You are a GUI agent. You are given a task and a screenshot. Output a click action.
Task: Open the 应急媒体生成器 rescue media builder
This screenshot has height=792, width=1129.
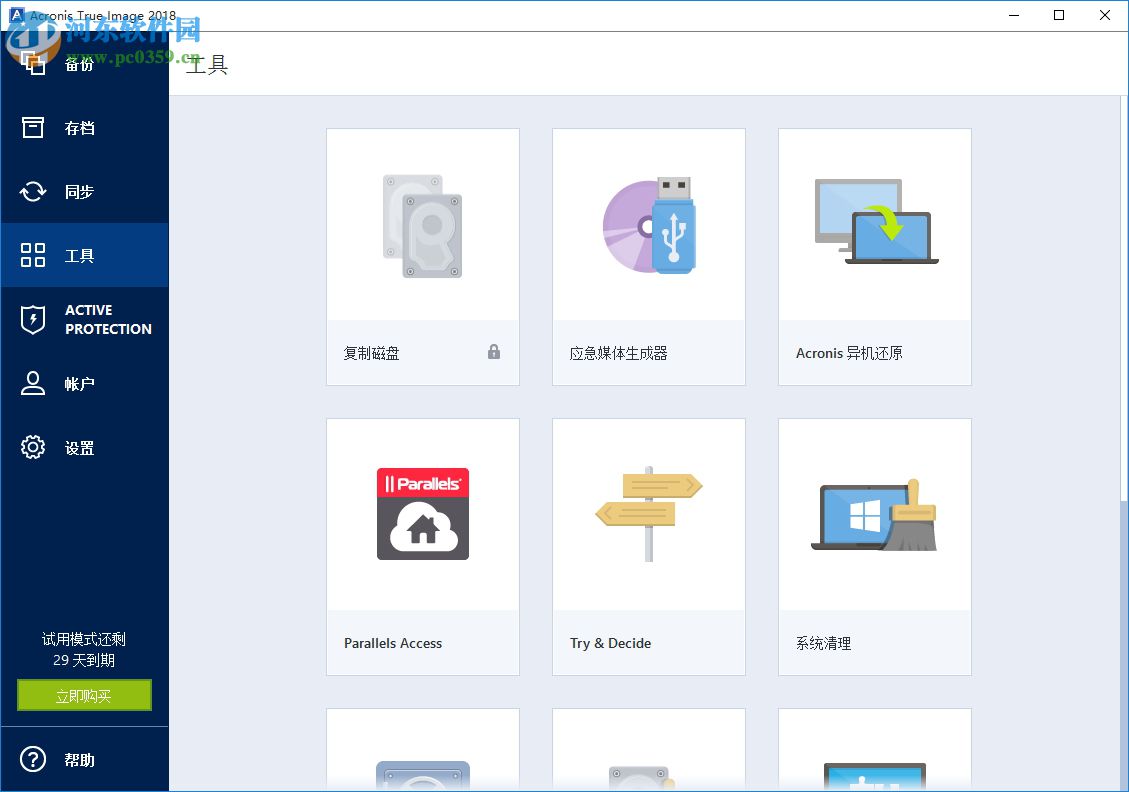[648, 255]
